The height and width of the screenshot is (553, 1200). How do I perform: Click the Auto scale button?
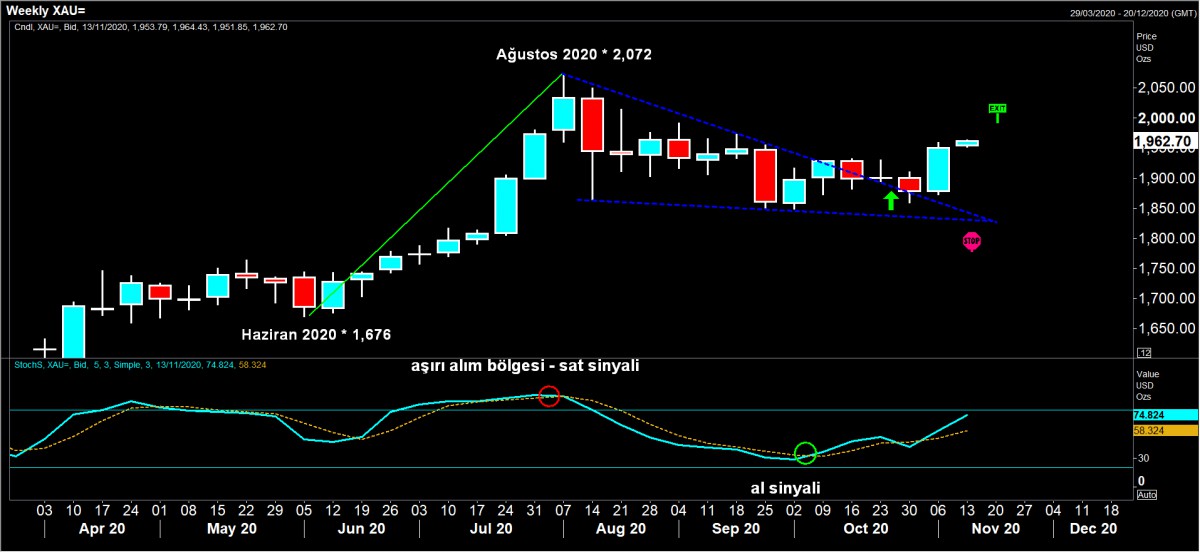tap(1147, 495)
